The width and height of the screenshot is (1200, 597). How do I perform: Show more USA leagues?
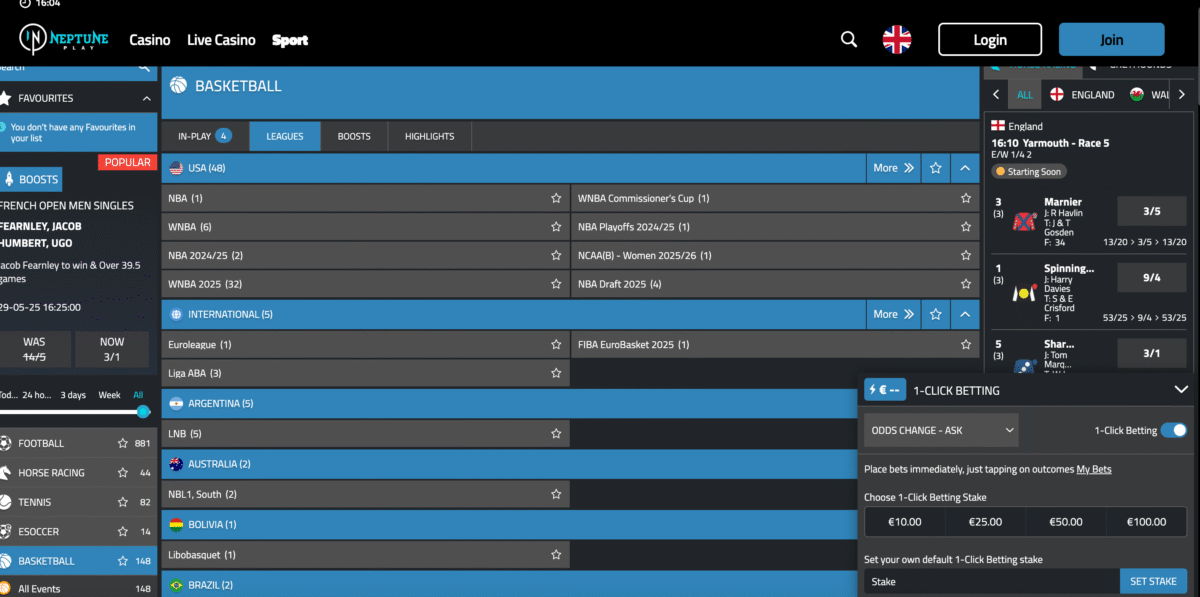(x=894, y=168)
